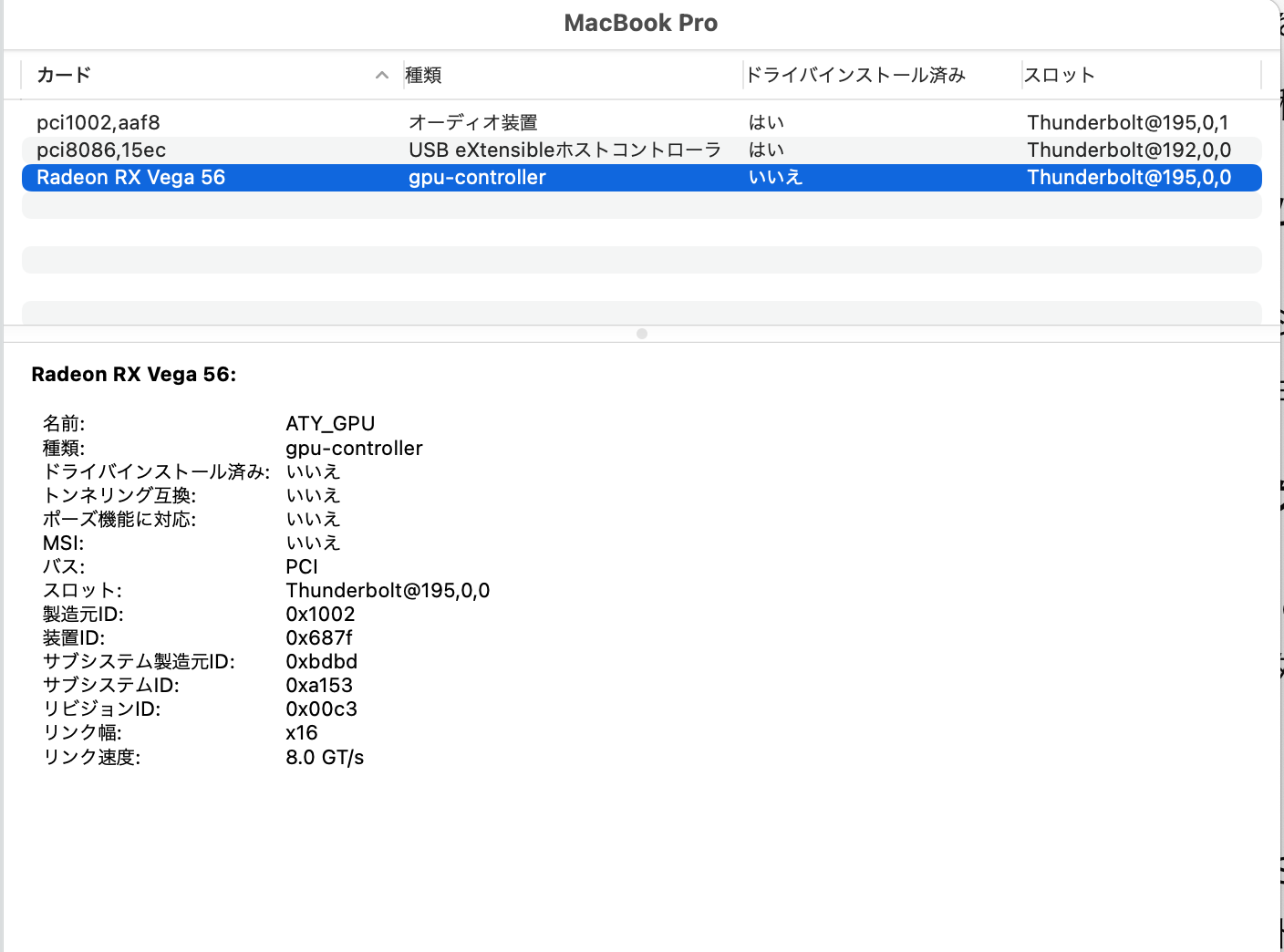The image size is (1284, 952).
Task: Click the サブシステム製造元ID: label
Action: (139, 661)
